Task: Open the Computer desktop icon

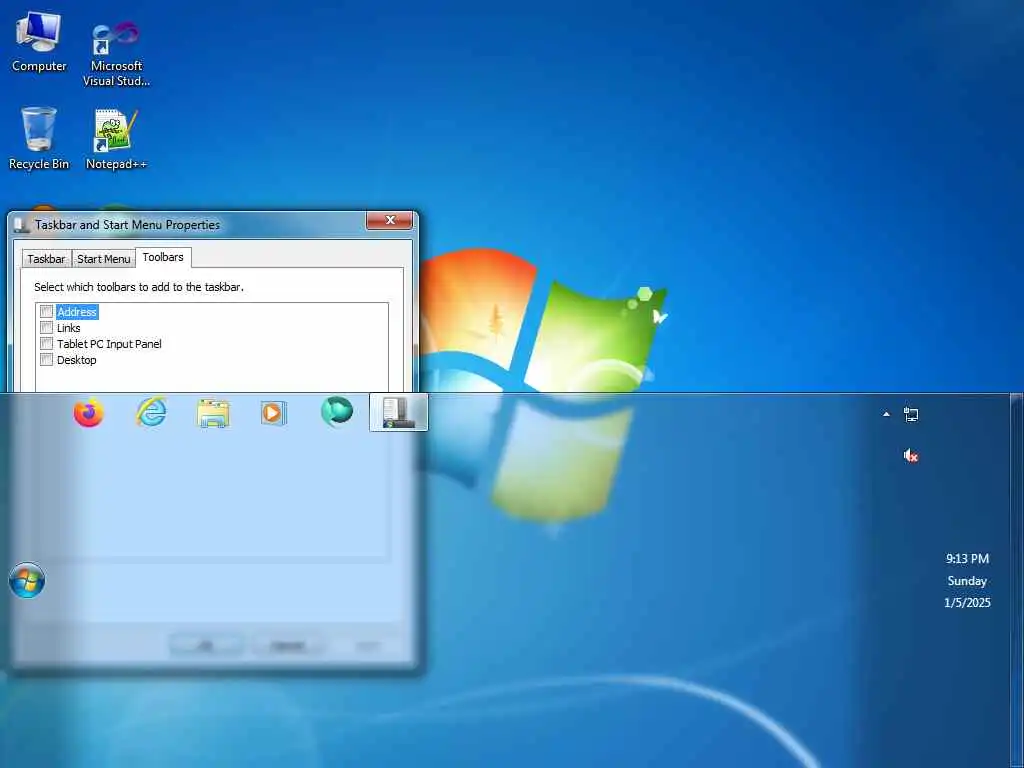Action: click(x=39, y=42)
